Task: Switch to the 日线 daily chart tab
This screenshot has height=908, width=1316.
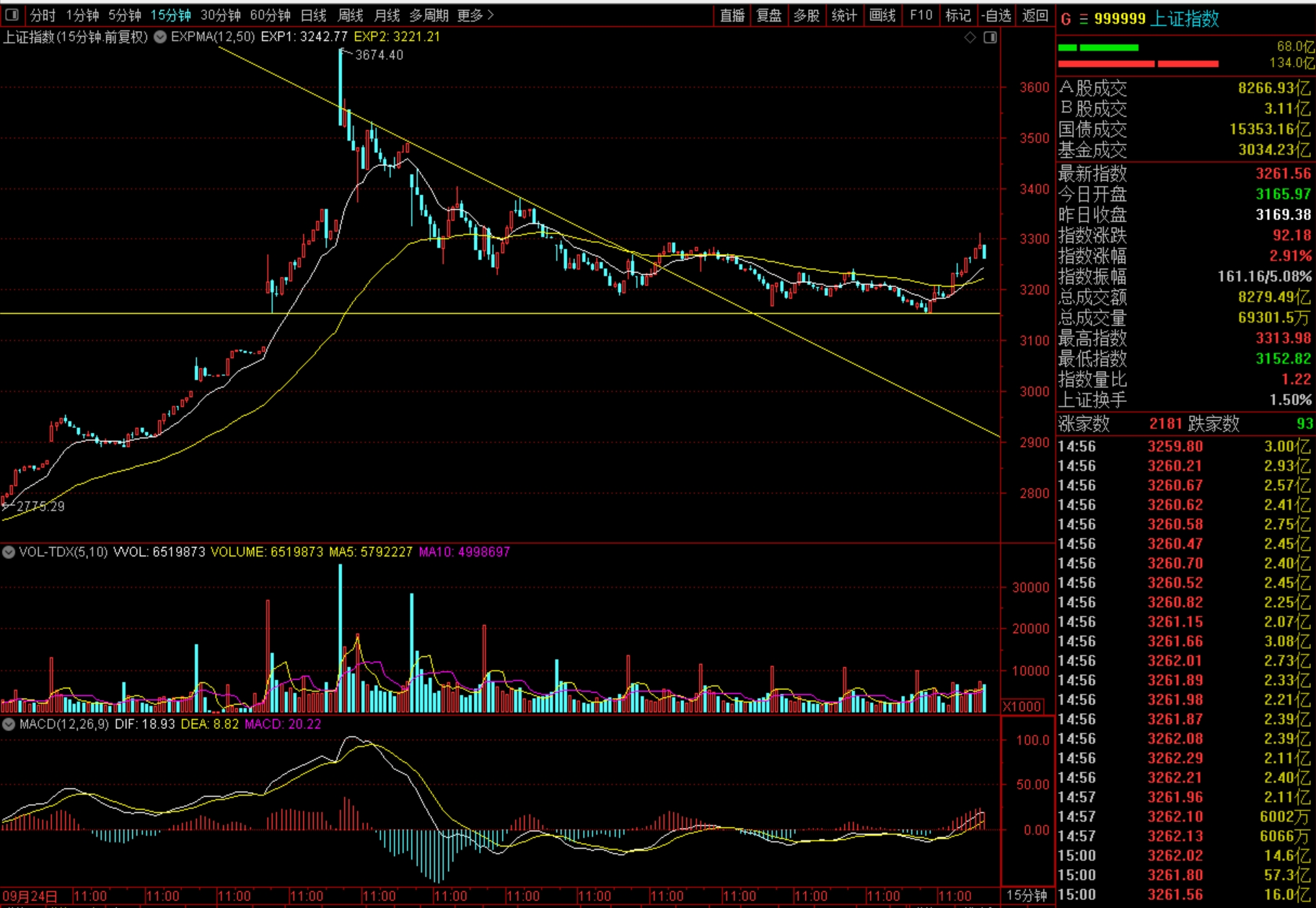Action: point(313,15)
